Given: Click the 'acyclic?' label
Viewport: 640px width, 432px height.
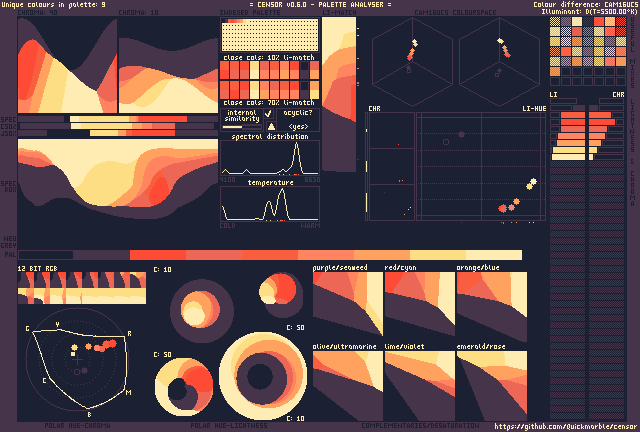Looking at the screenshot, I should [298, 113].
